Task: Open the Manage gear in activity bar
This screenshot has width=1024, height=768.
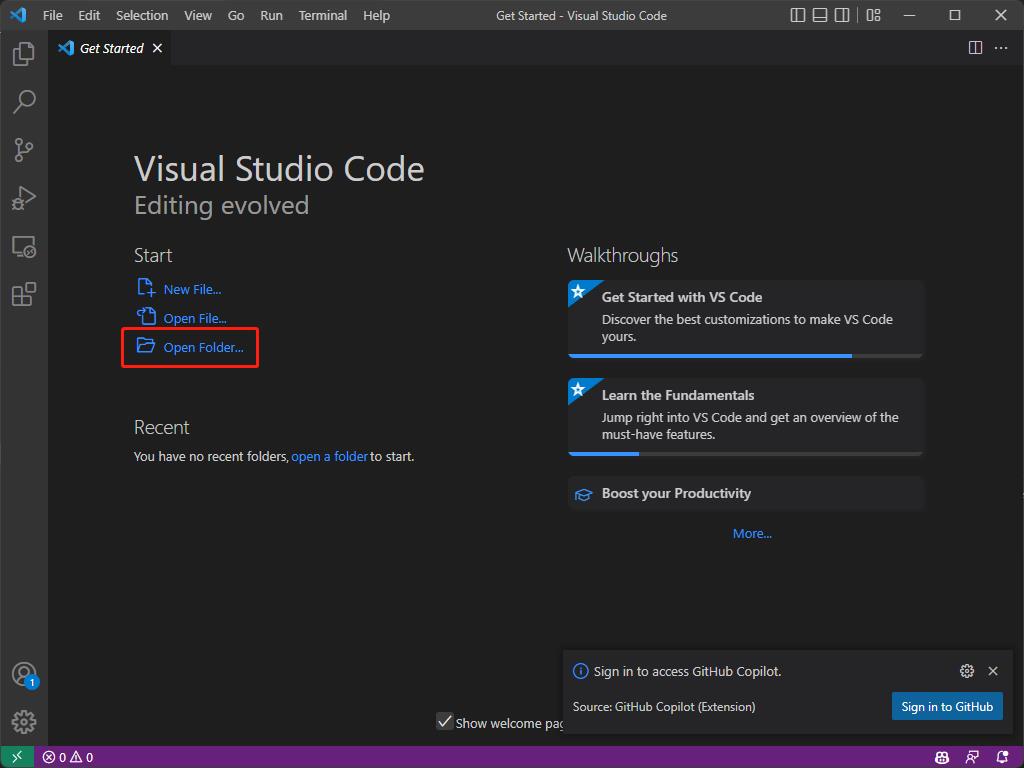Action: pyautogui.click(x=24, y=722)
